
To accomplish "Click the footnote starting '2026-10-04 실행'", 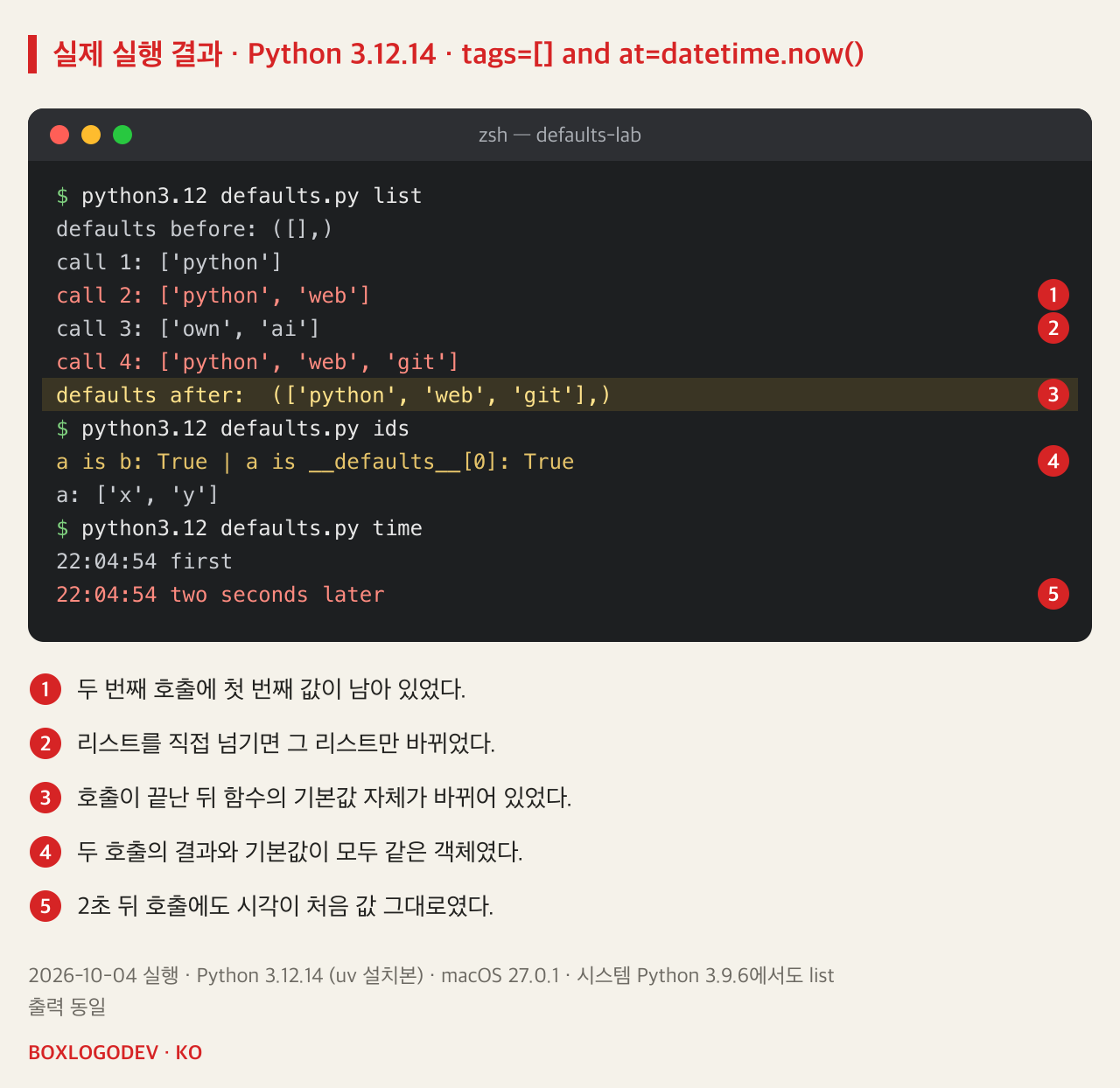I will pos(431,991).
